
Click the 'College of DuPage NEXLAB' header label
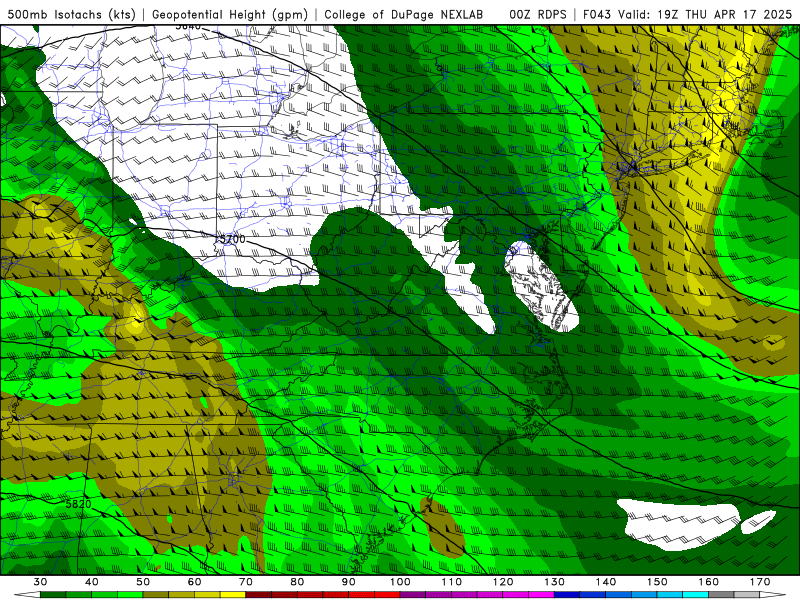(x=403, y=14)
